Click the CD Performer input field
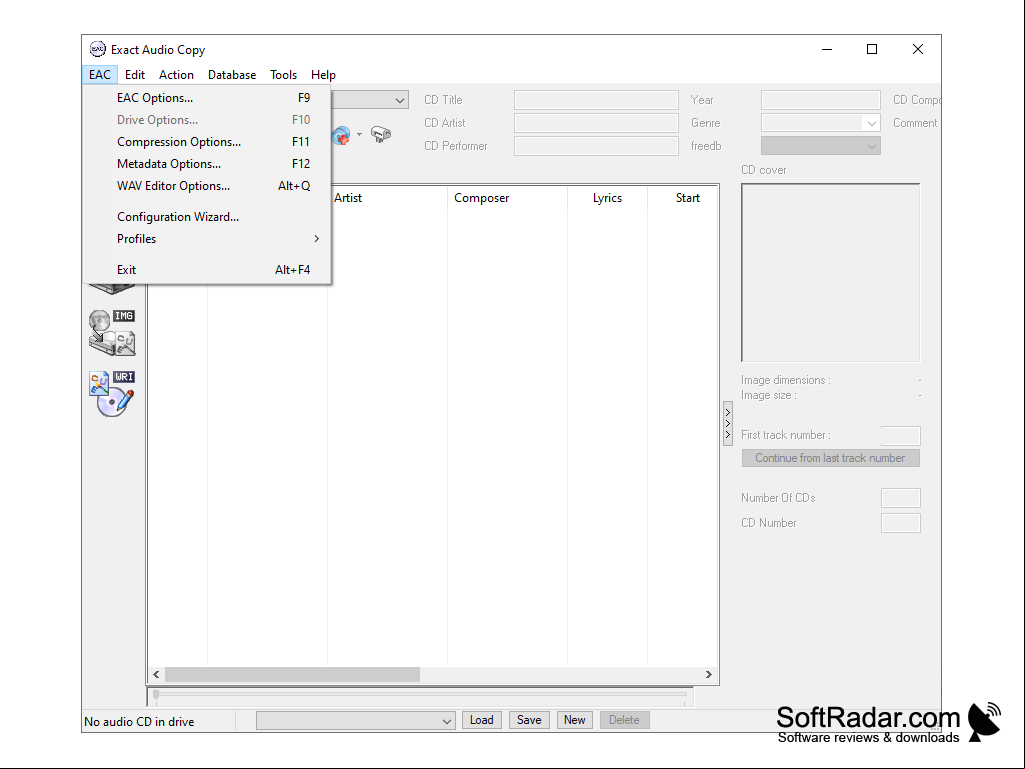Viewport: 1025px width, 769px height. (596, 146)
